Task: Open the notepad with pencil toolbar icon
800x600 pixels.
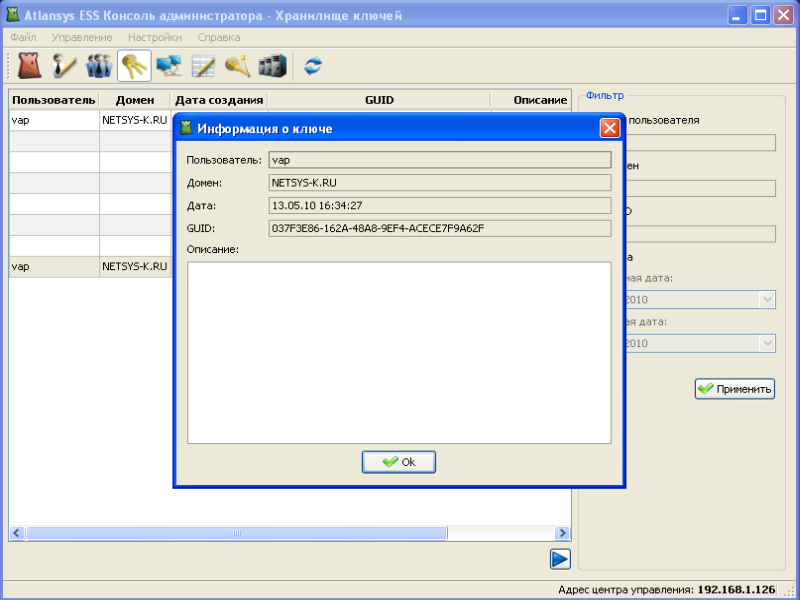Action: pyautogui.click(x=203, y=66)
